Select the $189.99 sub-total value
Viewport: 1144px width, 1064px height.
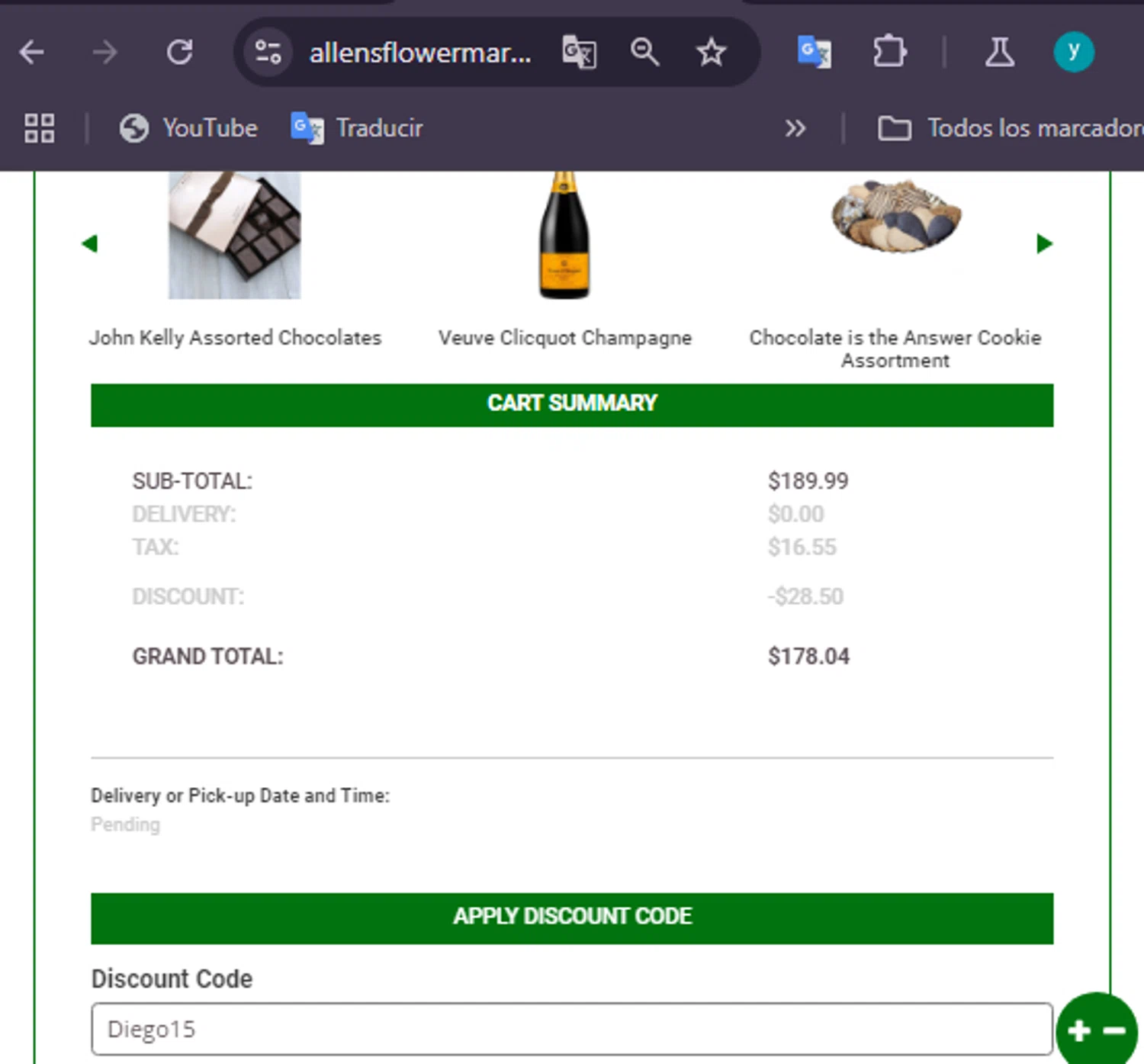pyautogui.click(x=808, y=481)
